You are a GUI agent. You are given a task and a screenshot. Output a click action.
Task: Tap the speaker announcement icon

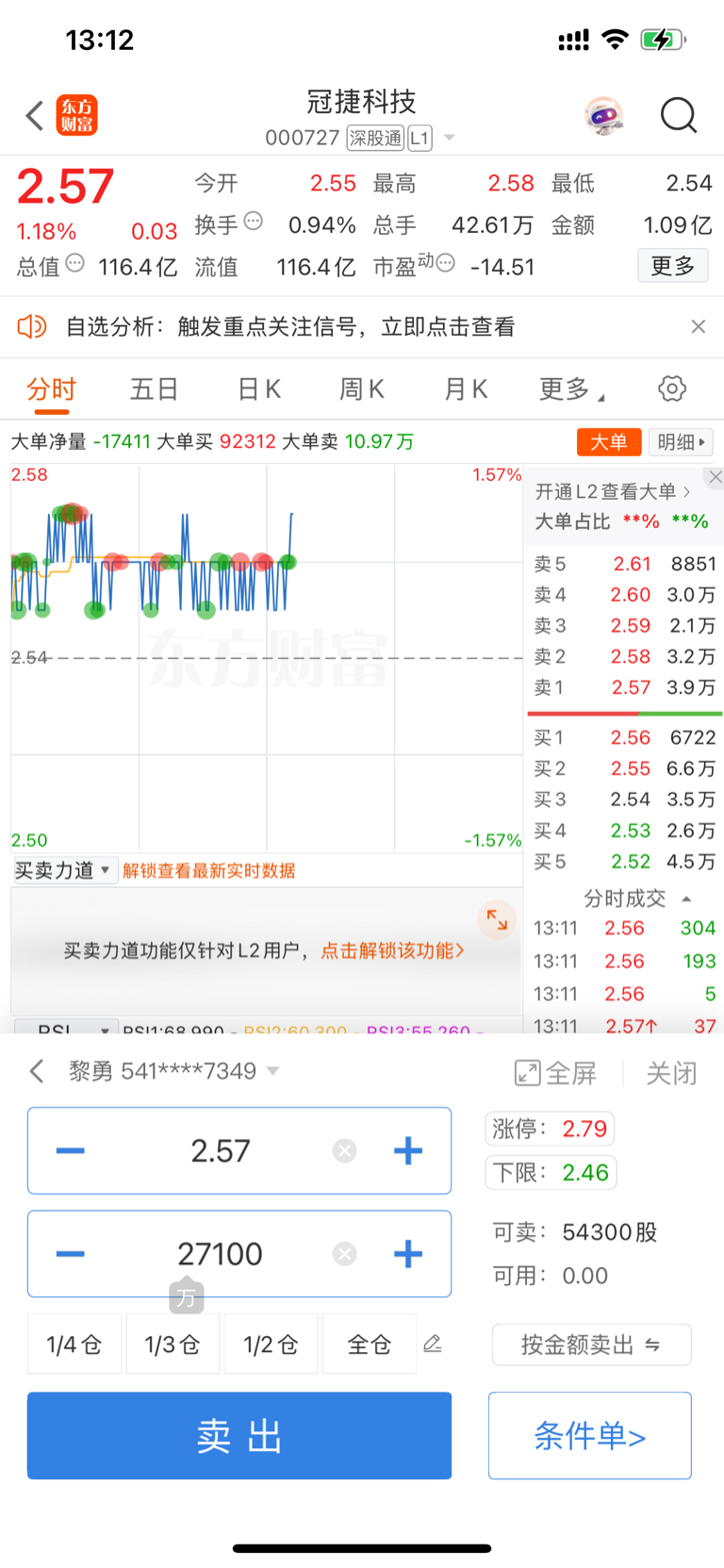coord(32,326)
